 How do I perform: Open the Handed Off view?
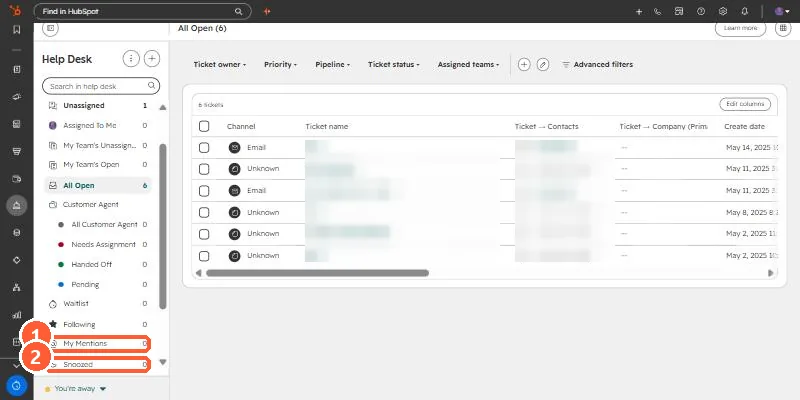[x=102, y=264]
